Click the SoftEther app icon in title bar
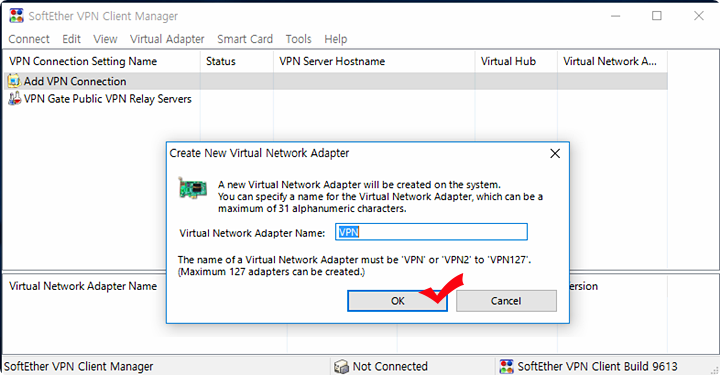Screen dimensions: 720x375 tap(17, 16)
